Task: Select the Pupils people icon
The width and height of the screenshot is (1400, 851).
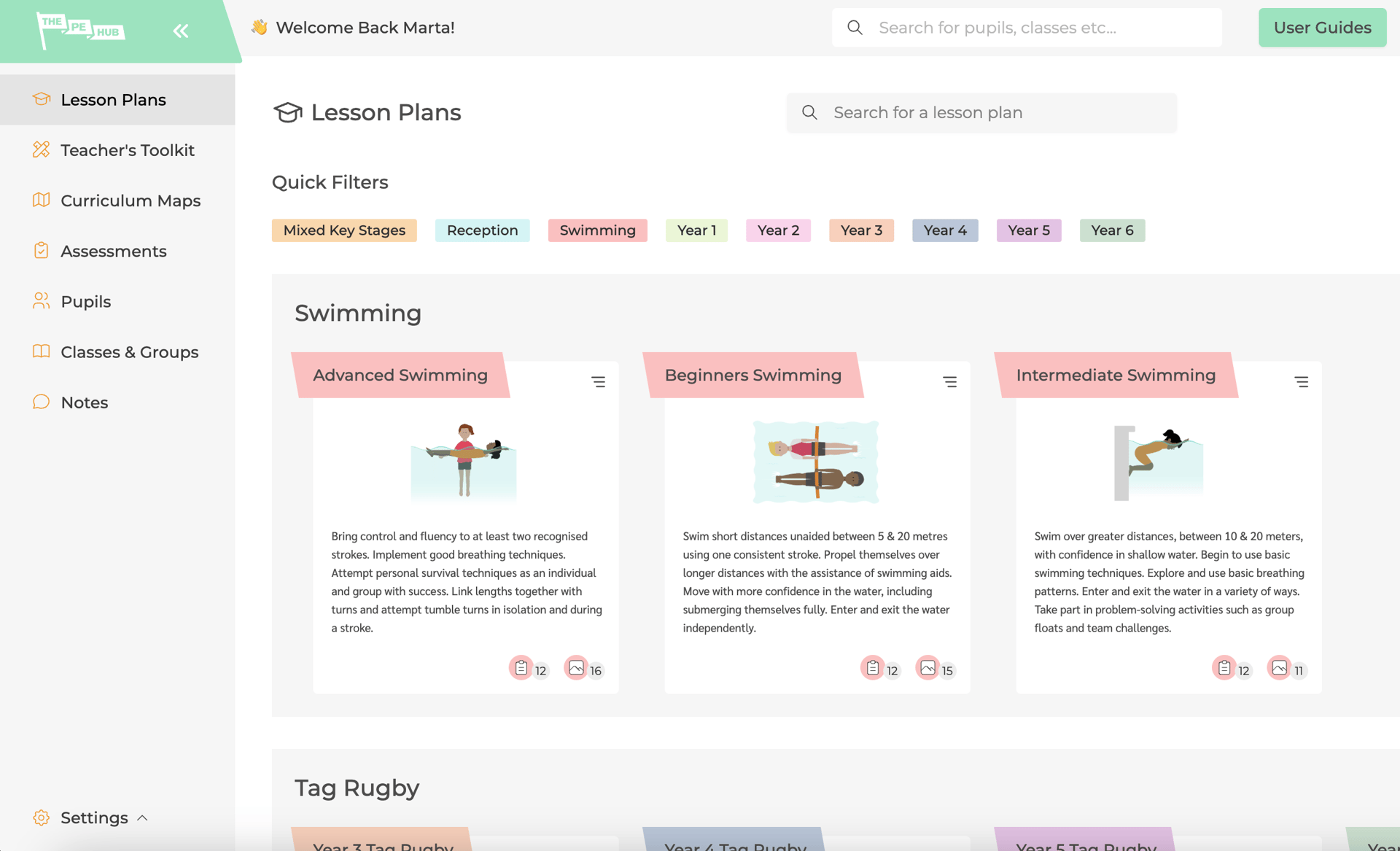Action: click(x=42, y=301)
